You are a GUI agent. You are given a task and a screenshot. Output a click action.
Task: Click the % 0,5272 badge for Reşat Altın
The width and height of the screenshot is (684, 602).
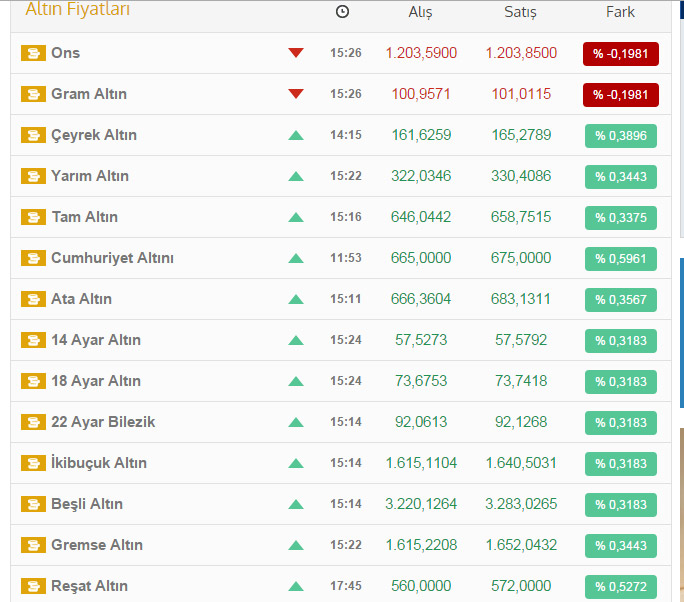620,587
